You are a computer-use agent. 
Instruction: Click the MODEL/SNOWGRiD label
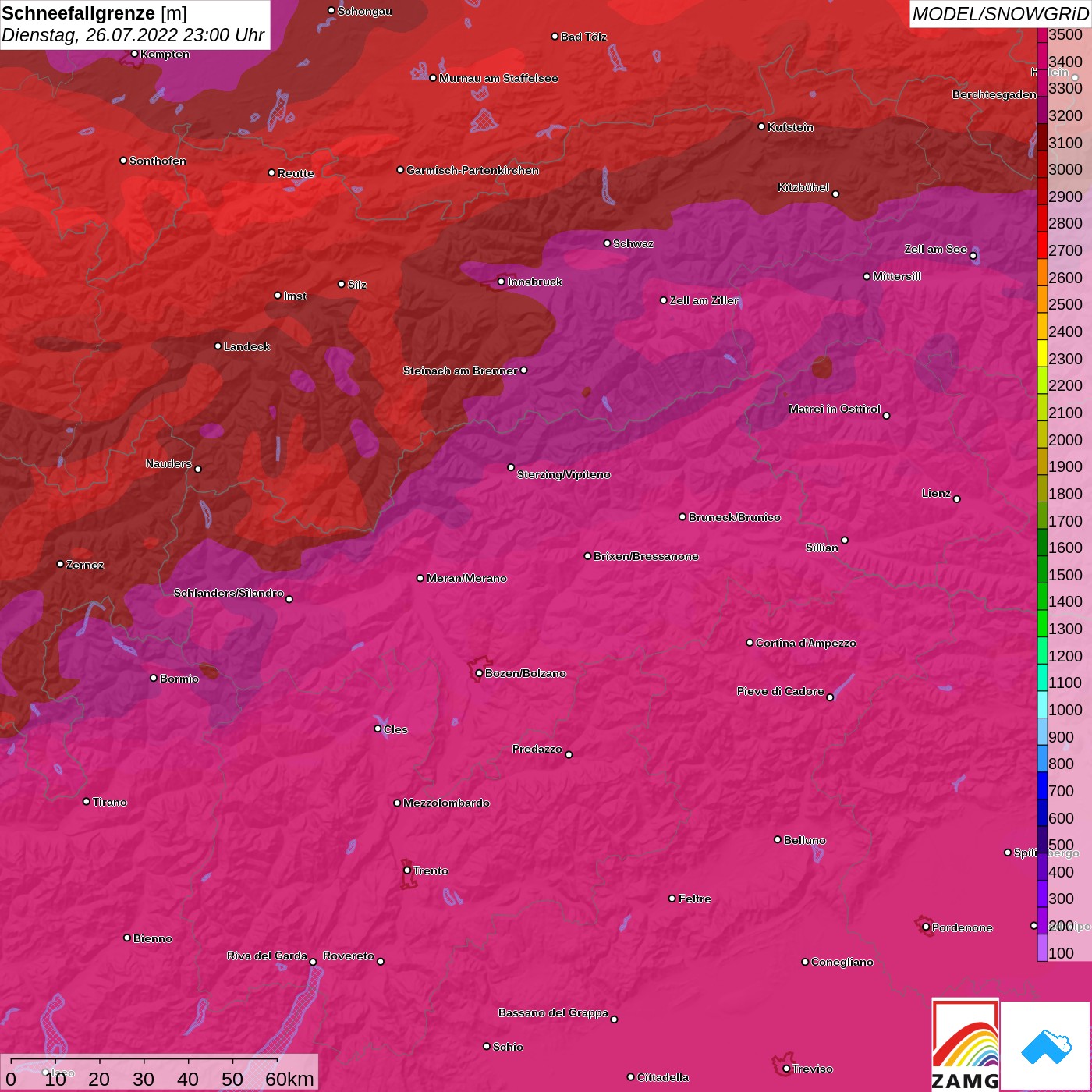coord(1000,14)
